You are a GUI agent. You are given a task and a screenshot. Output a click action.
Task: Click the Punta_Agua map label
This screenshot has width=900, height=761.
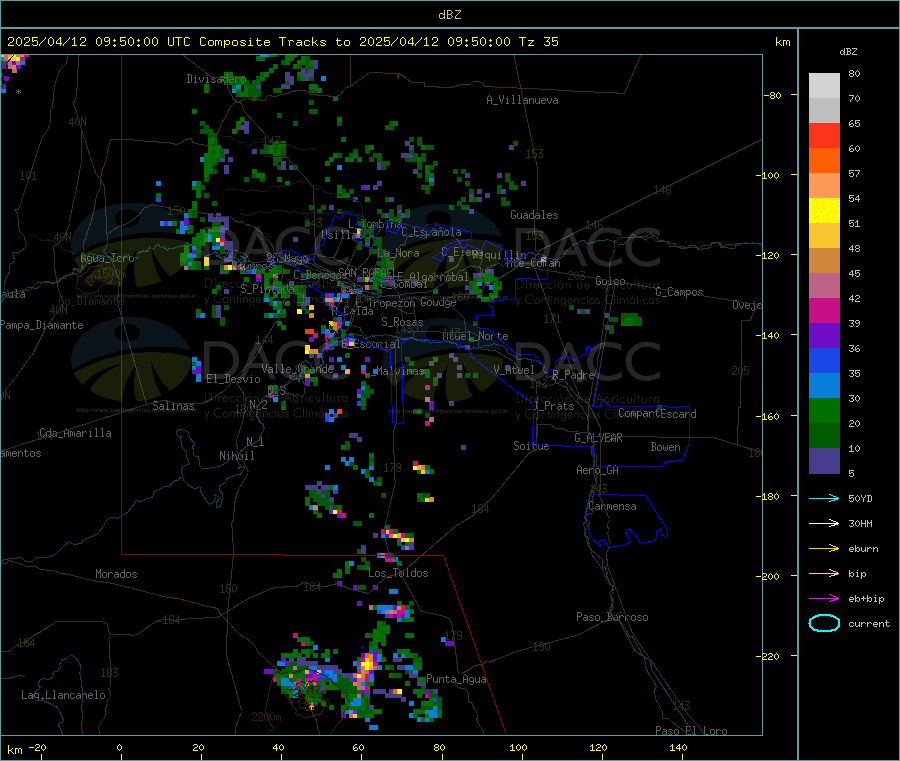pyautogui.click(x=456, y=680)
